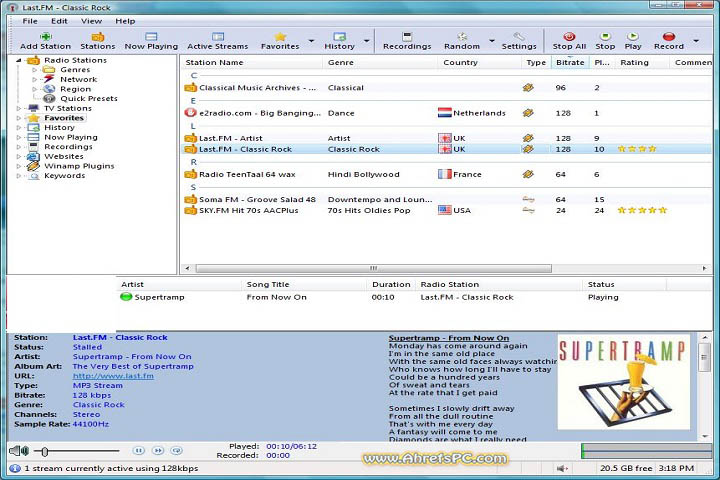720x480 pixels.
Task: Select Quick Presets in the tree
Action: click(89, 98)
